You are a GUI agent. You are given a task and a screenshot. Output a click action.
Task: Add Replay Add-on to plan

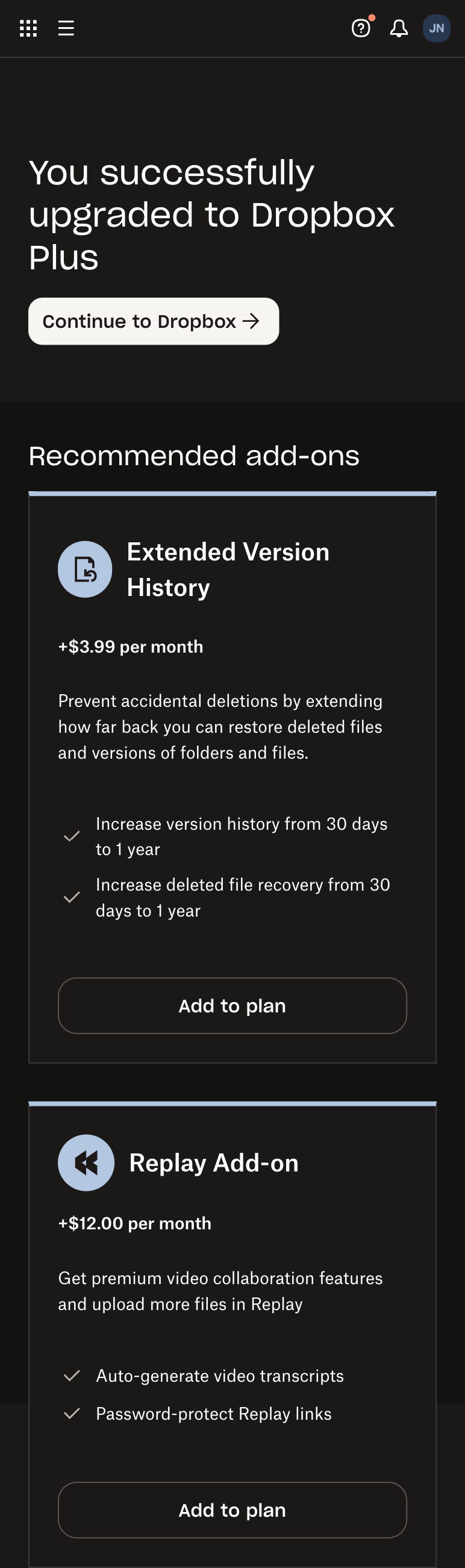point(232,1510)
